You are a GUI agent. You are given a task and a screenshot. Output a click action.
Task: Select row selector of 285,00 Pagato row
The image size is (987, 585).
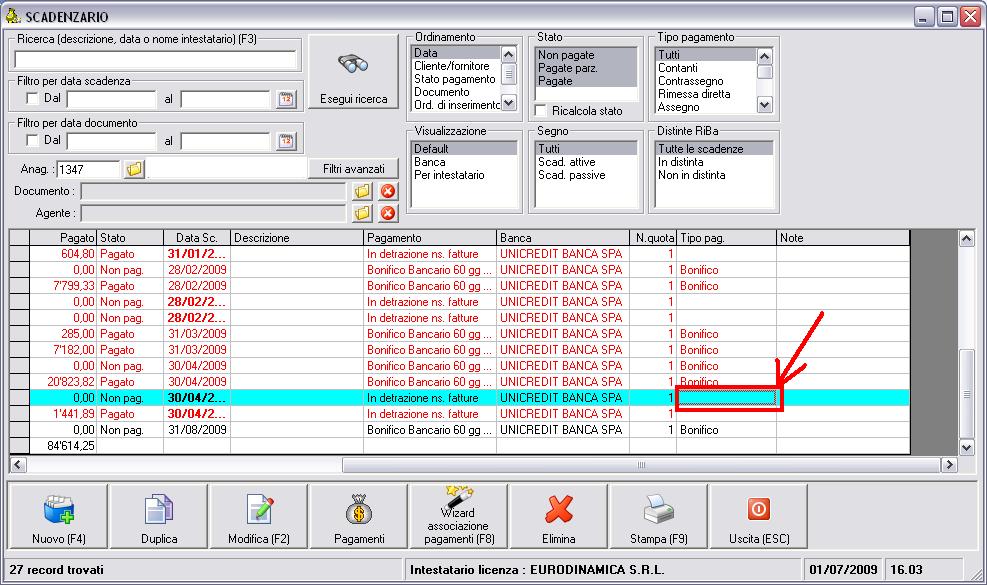click(x=20, y=334)
